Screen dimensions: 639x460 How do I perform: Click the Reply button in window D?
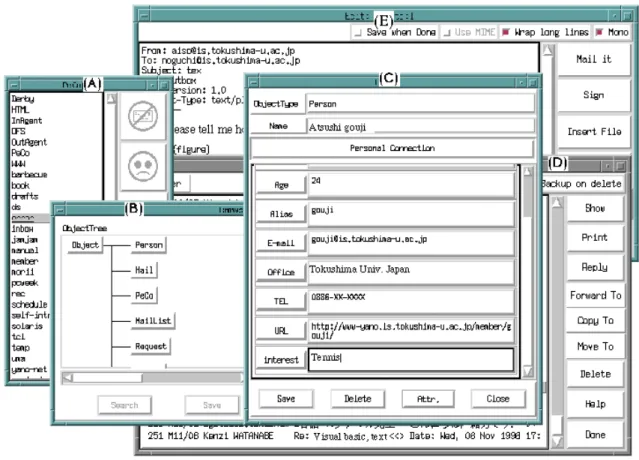click(595, 267)
